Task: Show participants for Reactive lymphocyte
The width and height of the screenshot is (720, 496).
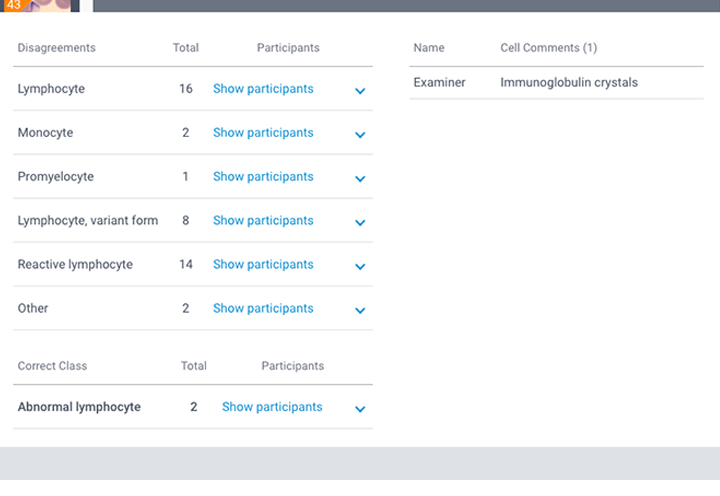Action: tap(263, 265)
